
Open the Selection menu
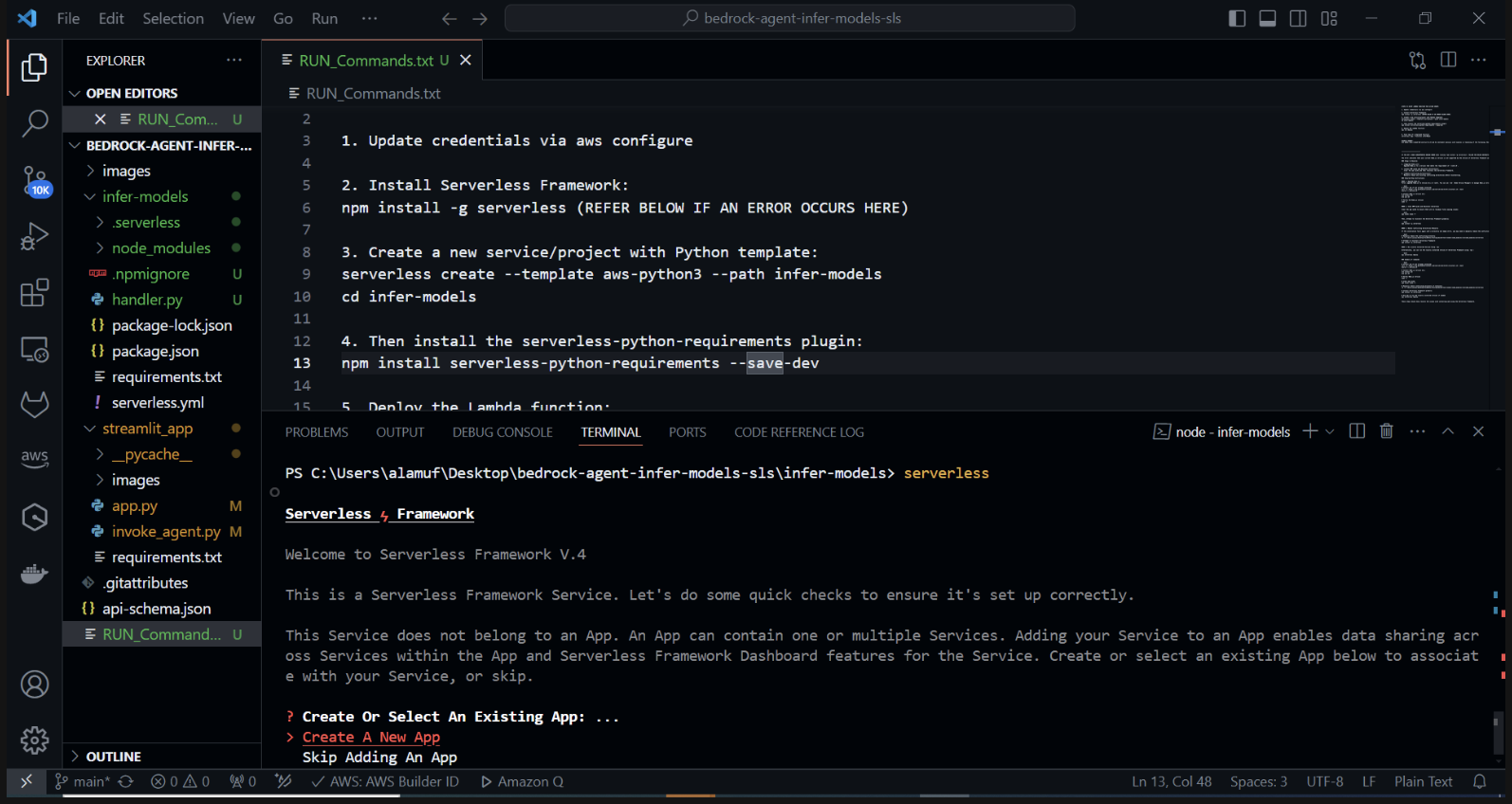pyautogui.click(x=173, y=18)
